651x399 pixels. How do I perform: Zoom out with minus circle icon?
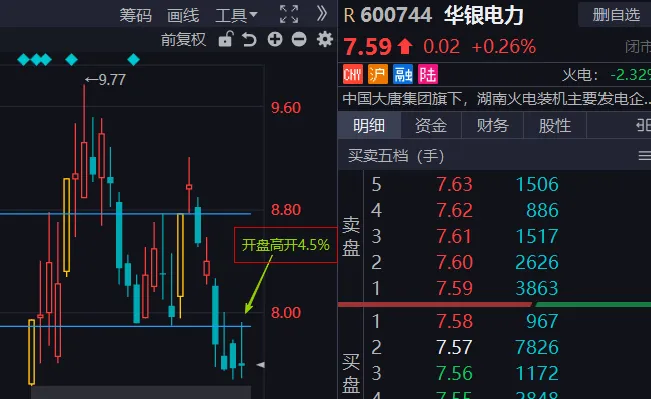point(299,39)
